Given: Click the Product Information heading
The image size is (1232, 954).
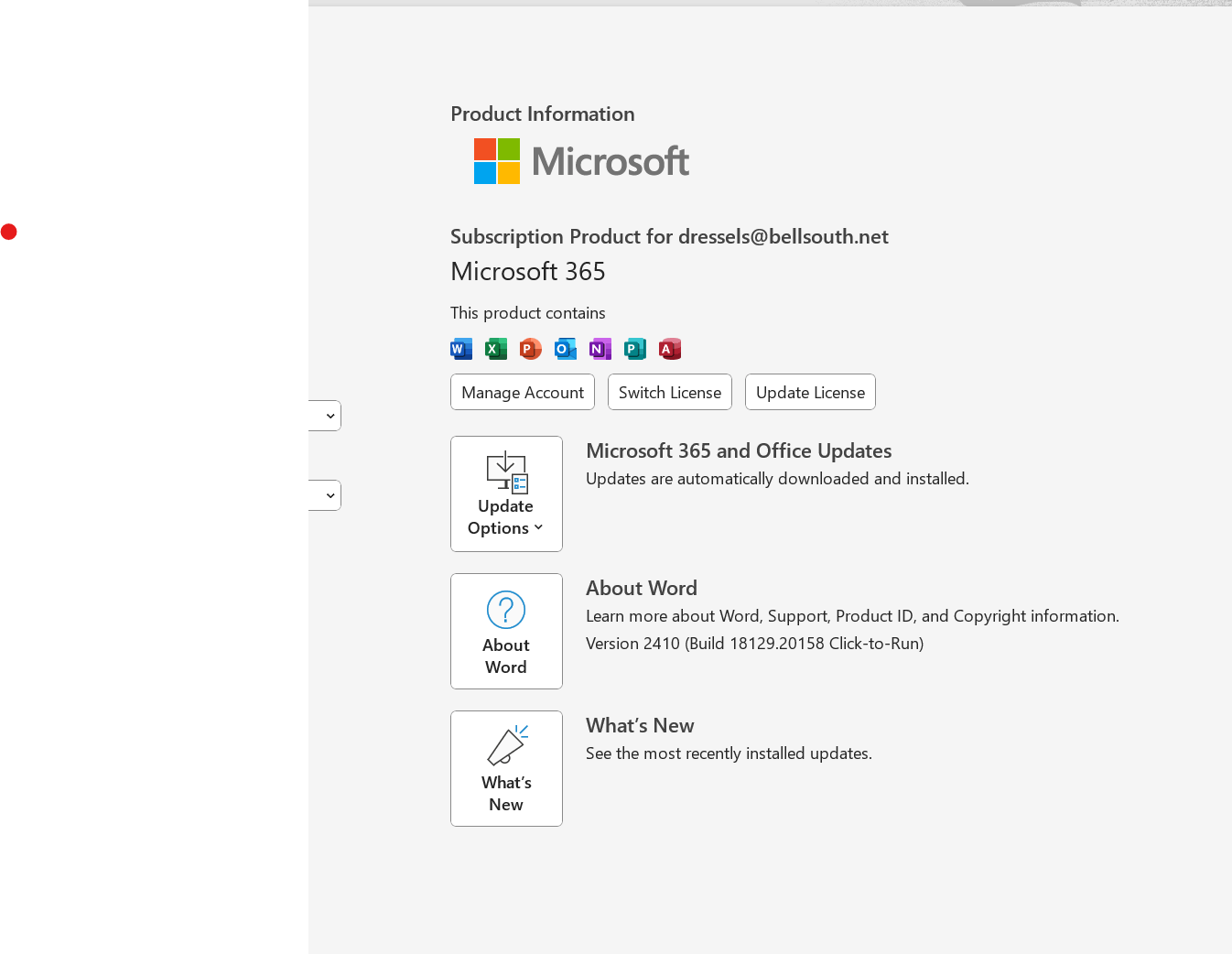Looking at the screenshot, I should click(x=543, y=114).
